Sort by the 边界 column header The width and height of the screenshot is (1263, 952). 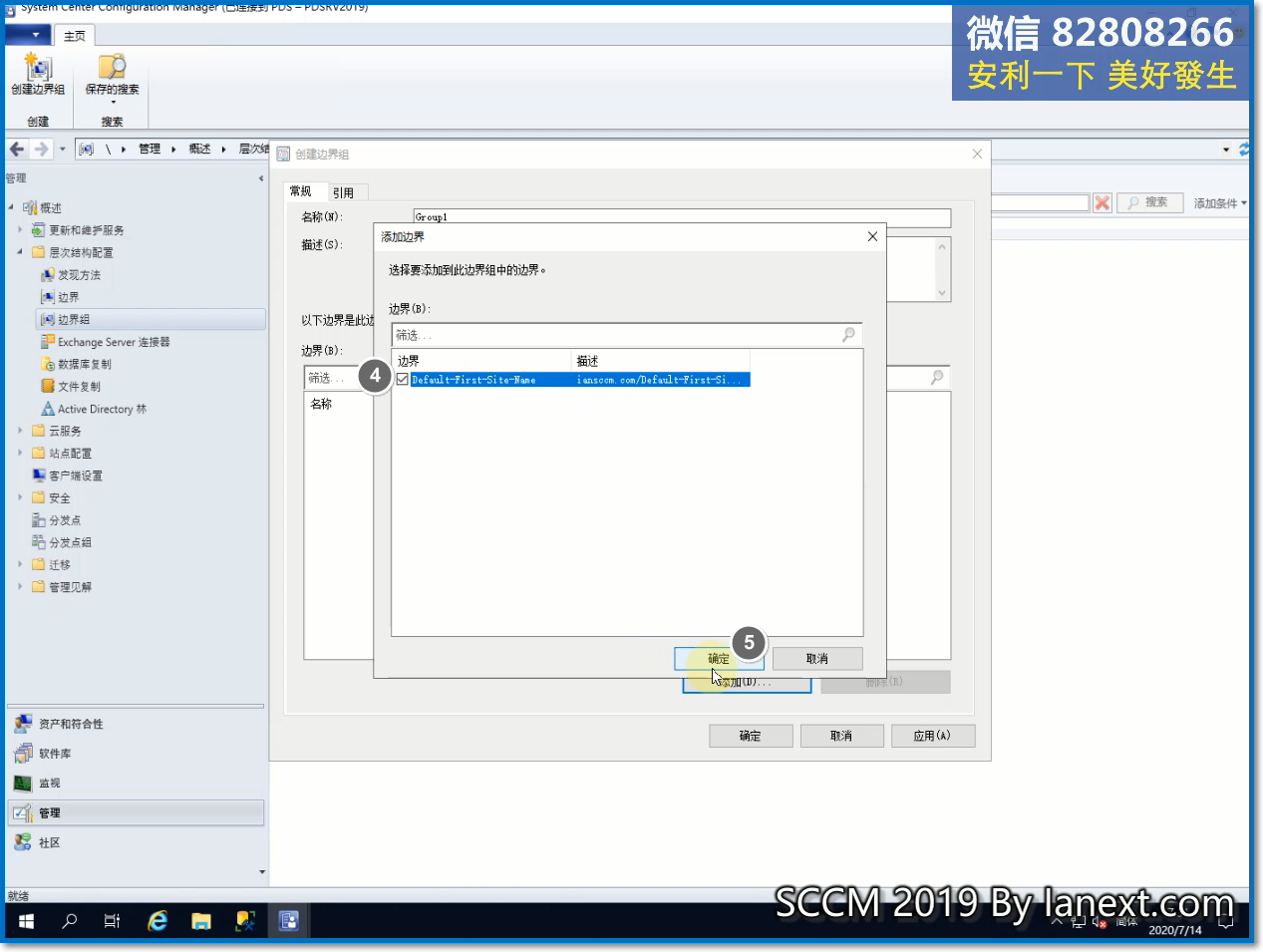pyautogui.click(x=481, y=361)
